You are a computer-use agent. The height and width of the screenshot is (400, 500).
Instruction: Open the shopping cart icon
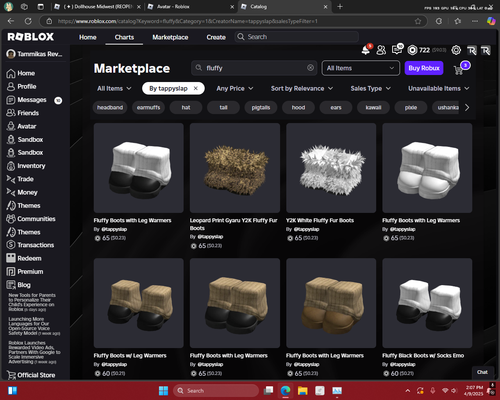(459, 70)
